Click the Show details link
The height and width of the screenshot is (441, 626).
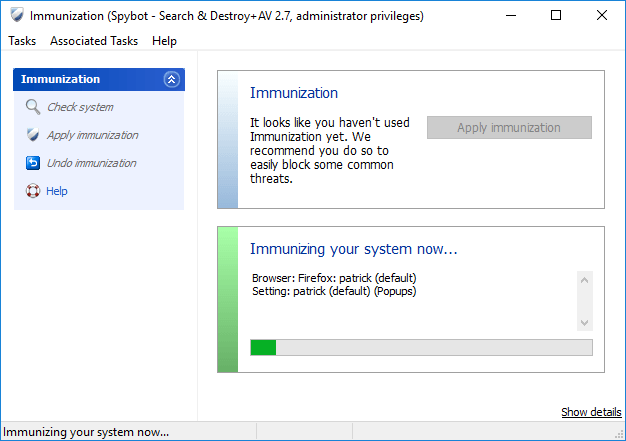591,412
